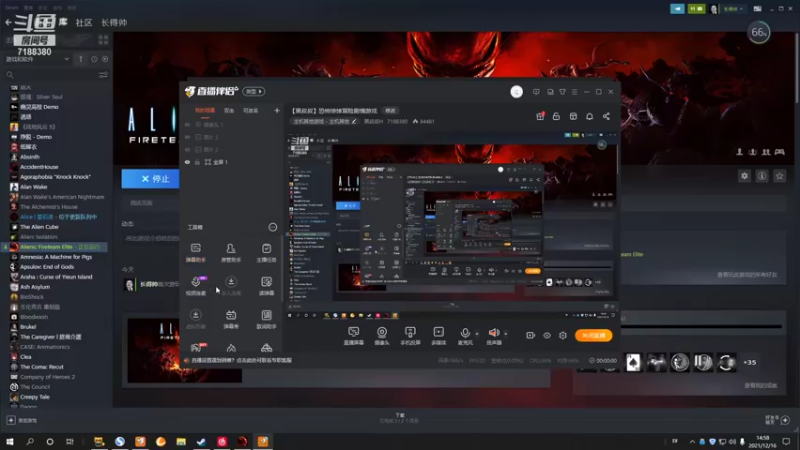Open the toolbox more-options circle button
Screen dimensions: 800x450
coord(273,227)
